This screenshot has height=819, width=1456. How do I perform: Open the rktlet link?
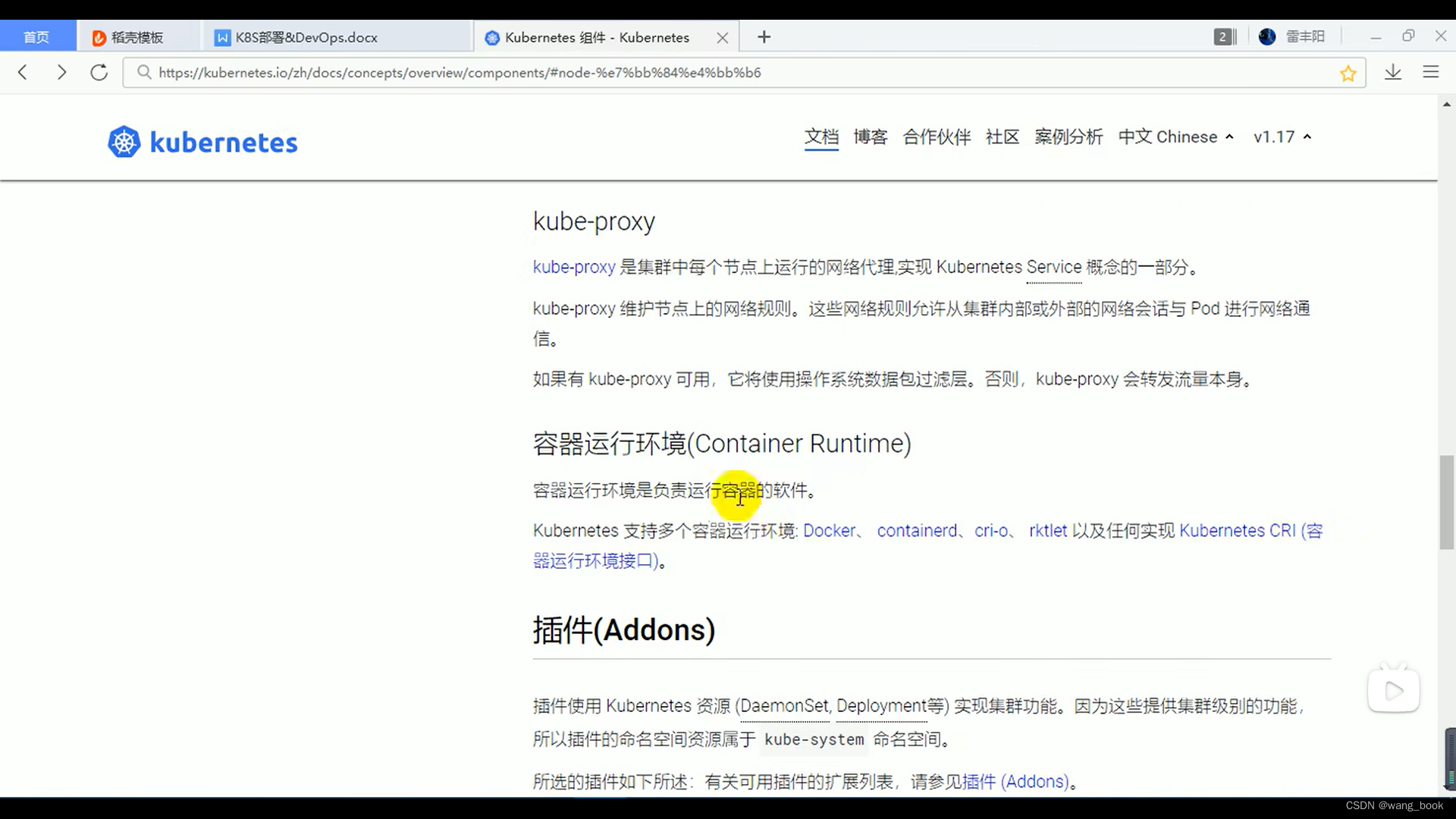point(1047,531)
